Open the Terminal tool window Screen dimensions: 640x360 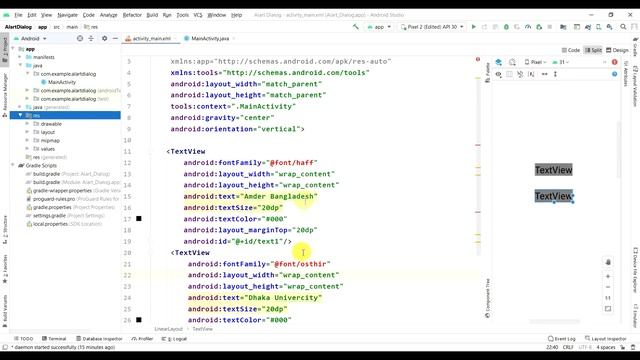[54, 339]
